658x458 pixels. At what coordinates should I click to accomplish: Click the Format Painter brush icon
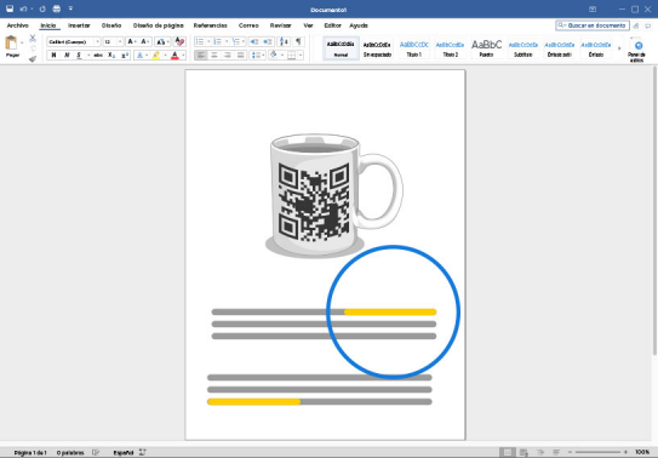click(x=32, y=58)
